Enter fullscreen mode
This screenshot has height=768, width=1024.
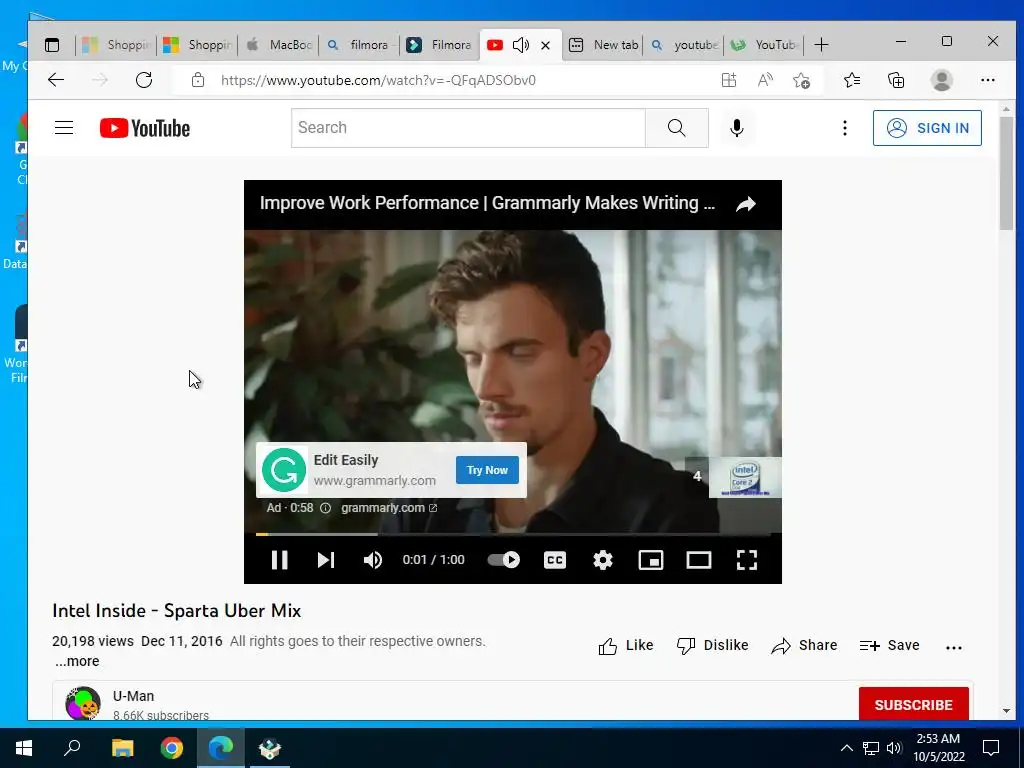[747, 560]
